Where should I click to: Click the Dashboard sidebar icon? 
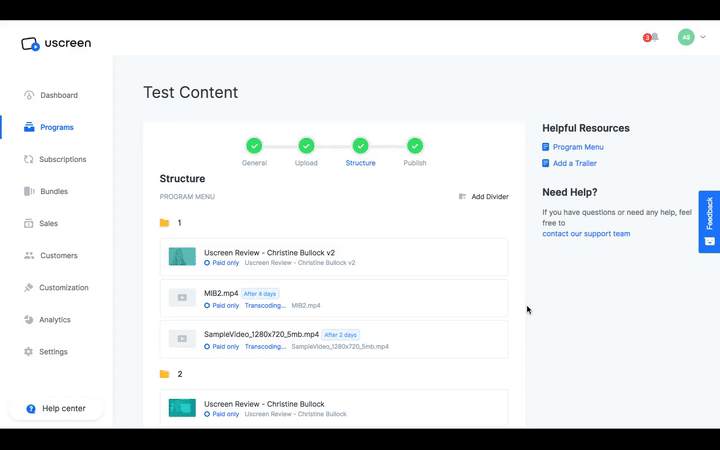(x=29, y=95)
